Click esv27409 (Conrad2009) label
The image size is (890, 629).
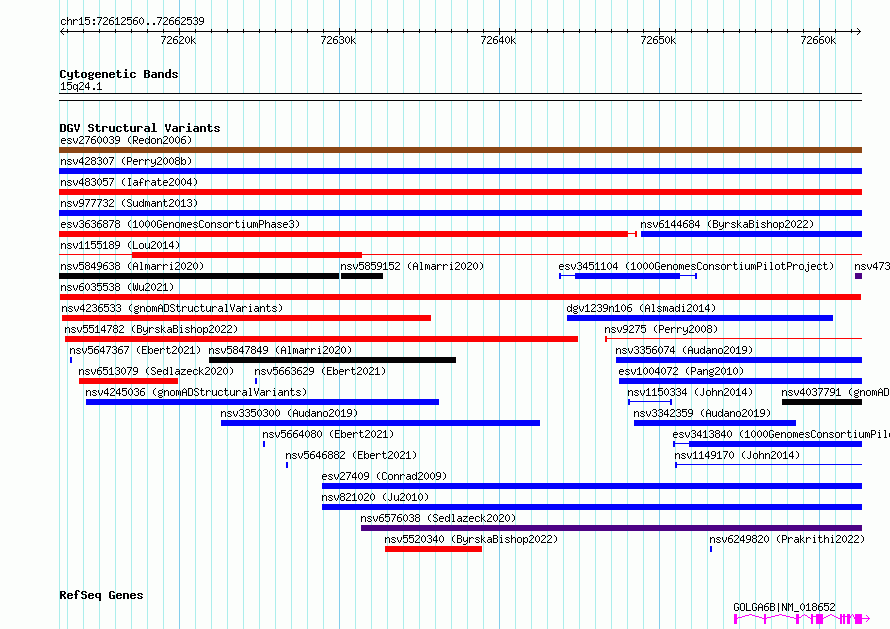[x=384, y=476]
